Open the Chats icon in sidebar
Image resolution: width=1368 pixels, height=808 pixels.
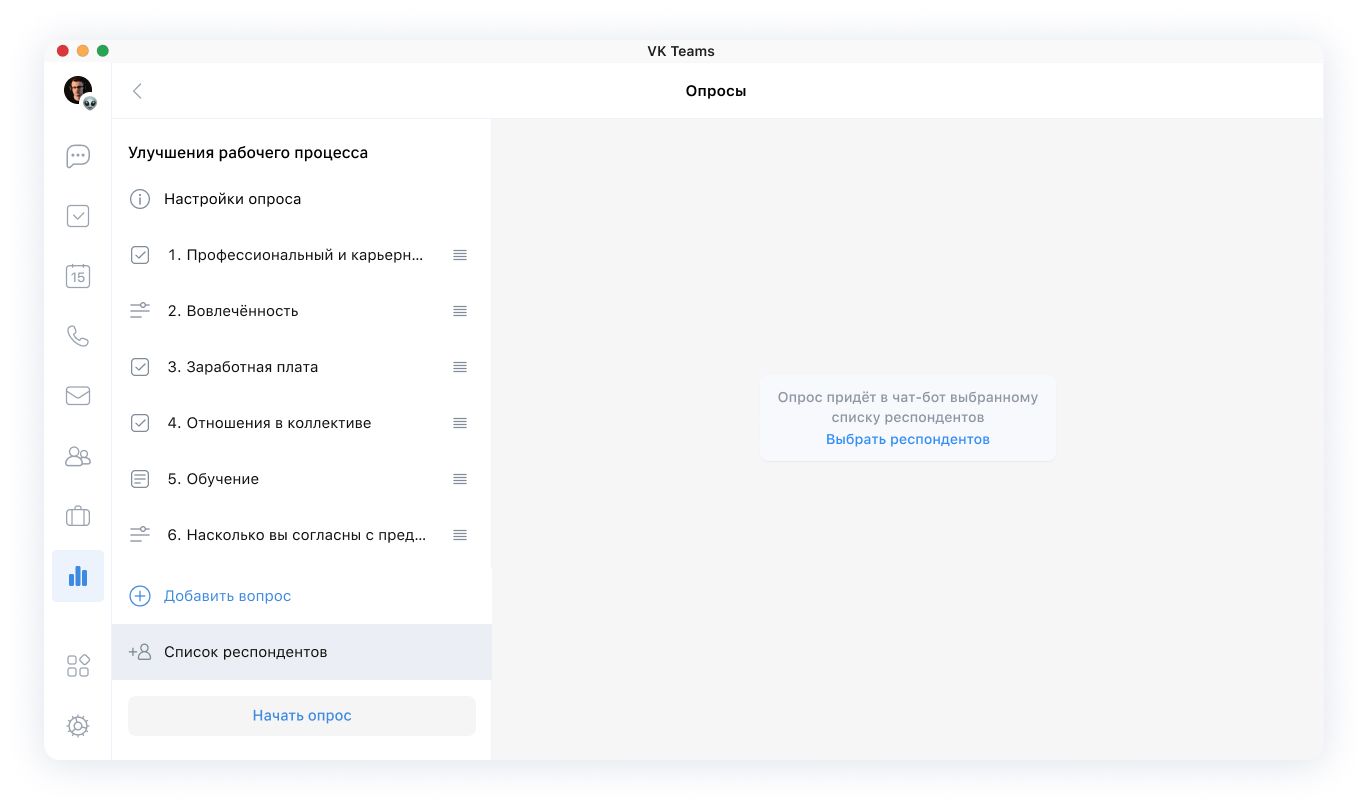[x=78, y=156]
